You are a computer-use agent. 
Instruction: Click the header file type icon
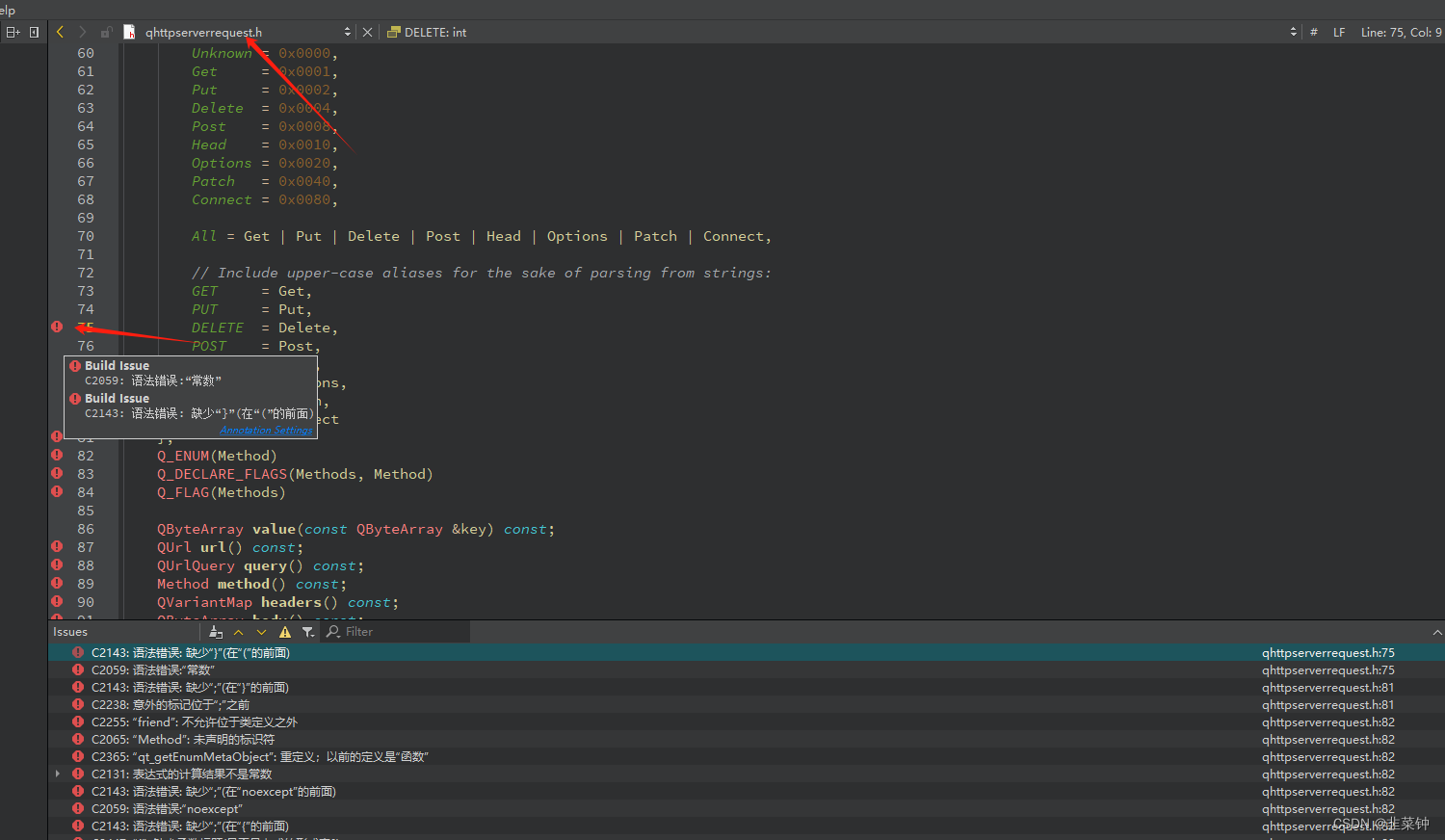tap(129, 32)
